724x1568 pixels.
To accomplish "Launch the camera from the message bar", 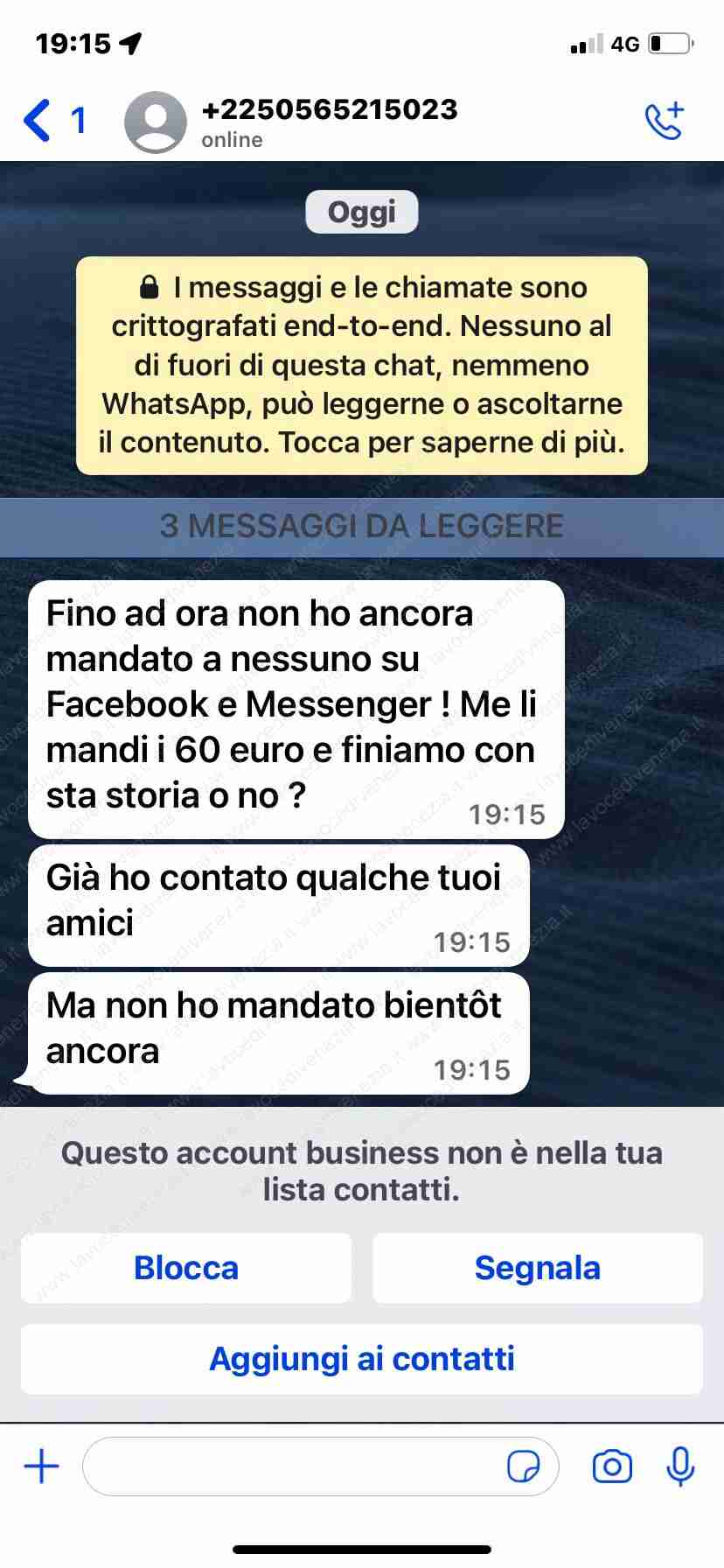I will [x=612, y=1466].
